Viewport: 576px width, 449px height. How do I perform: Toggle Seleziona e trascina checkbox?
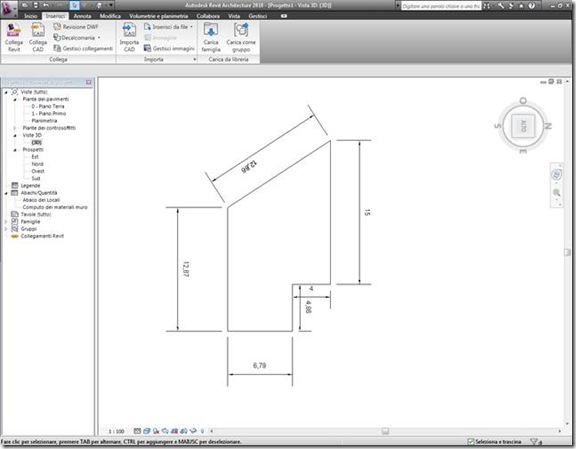pyautogui.click(x=471, y=442)
